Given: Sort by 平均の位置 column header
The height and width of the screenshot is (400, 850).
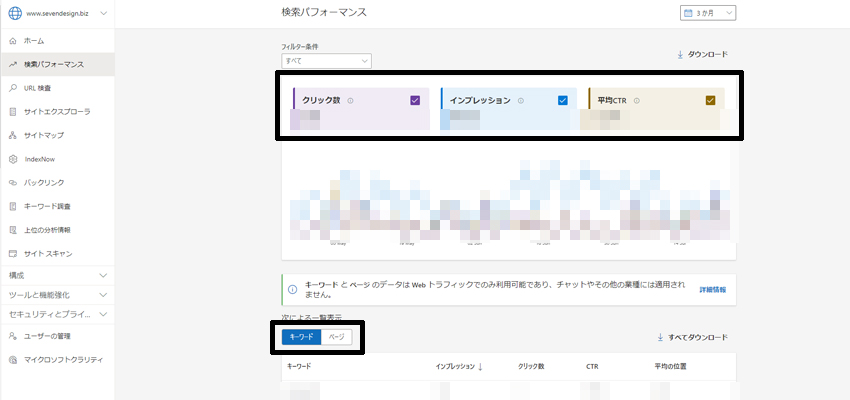Looking at the screenshot, I should (x=671, y=366).
